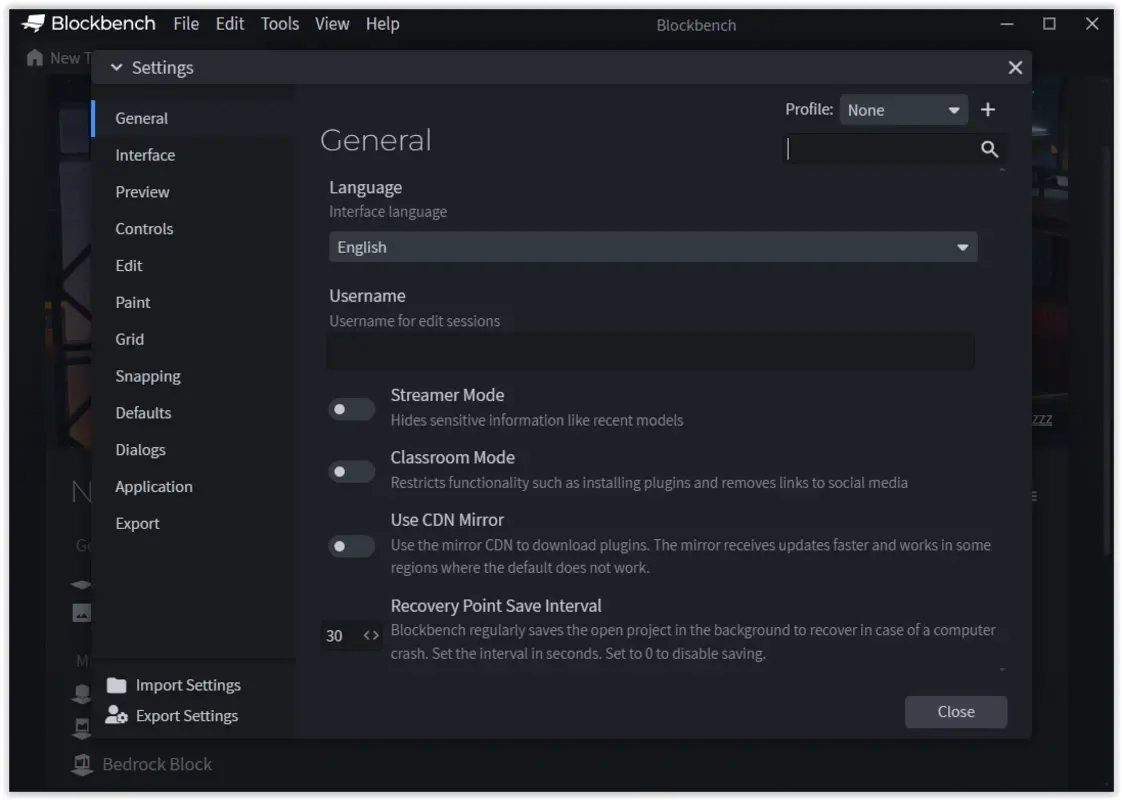Screen dimensions: 1122x800
Task: Enable Streamer Mode
Action: (352, 409)
